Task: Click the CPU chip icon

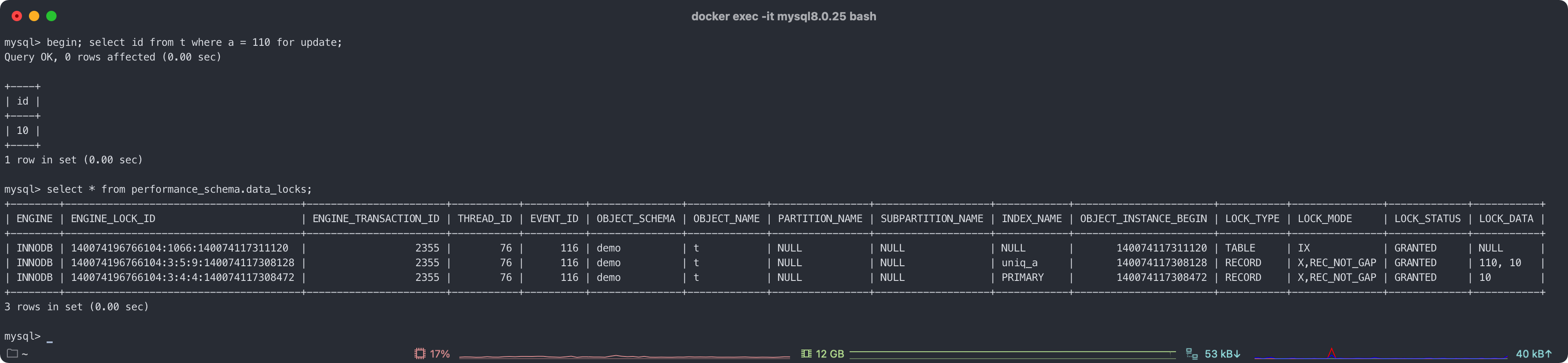Action: (x=420, y=354)
